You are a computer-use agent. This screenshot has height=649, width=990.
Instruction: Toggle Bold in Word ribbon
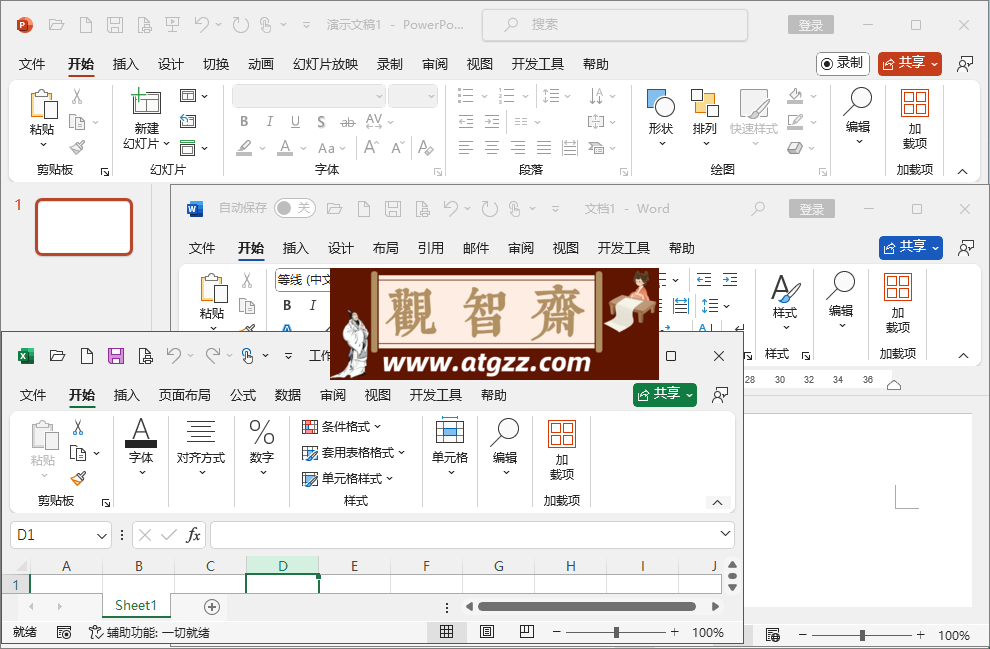tap(287, 306)
